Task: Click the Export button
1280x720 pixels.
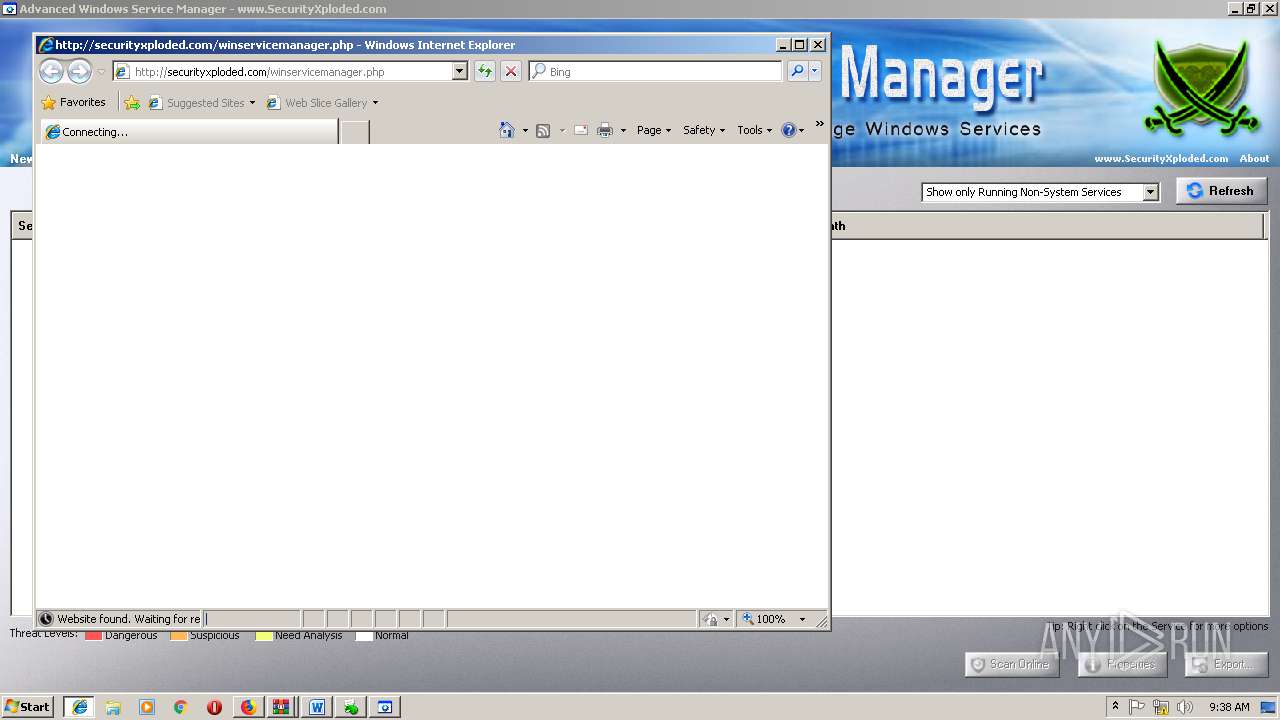Action: coord(1226,664)
